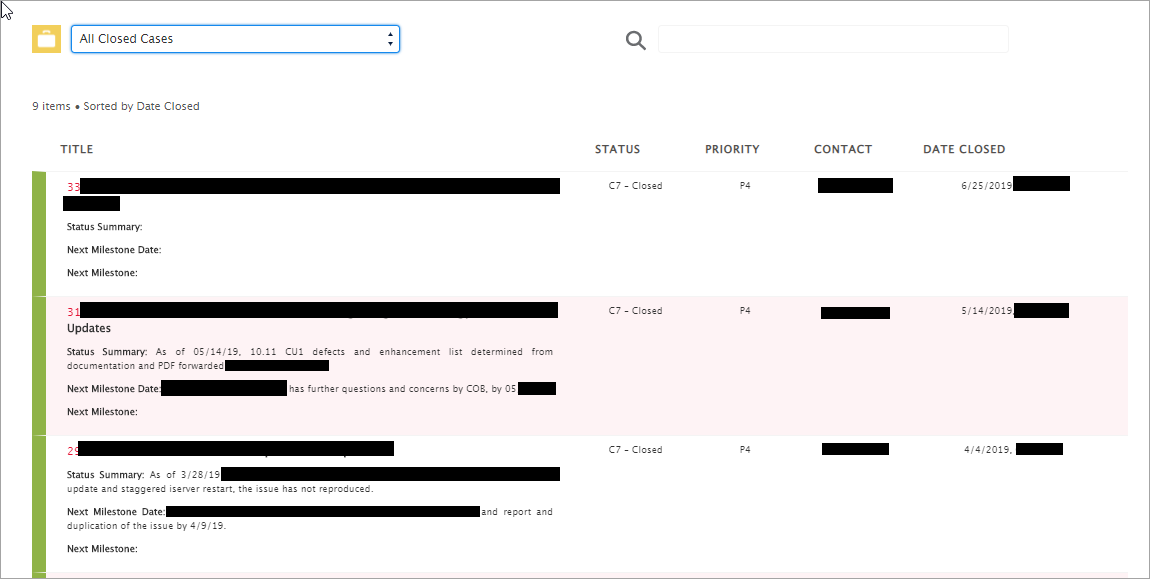Viewport: 1150px width, 579px height.
Task: Sort cases by the DATE CLOSED column header
Action: click(964, 148)
